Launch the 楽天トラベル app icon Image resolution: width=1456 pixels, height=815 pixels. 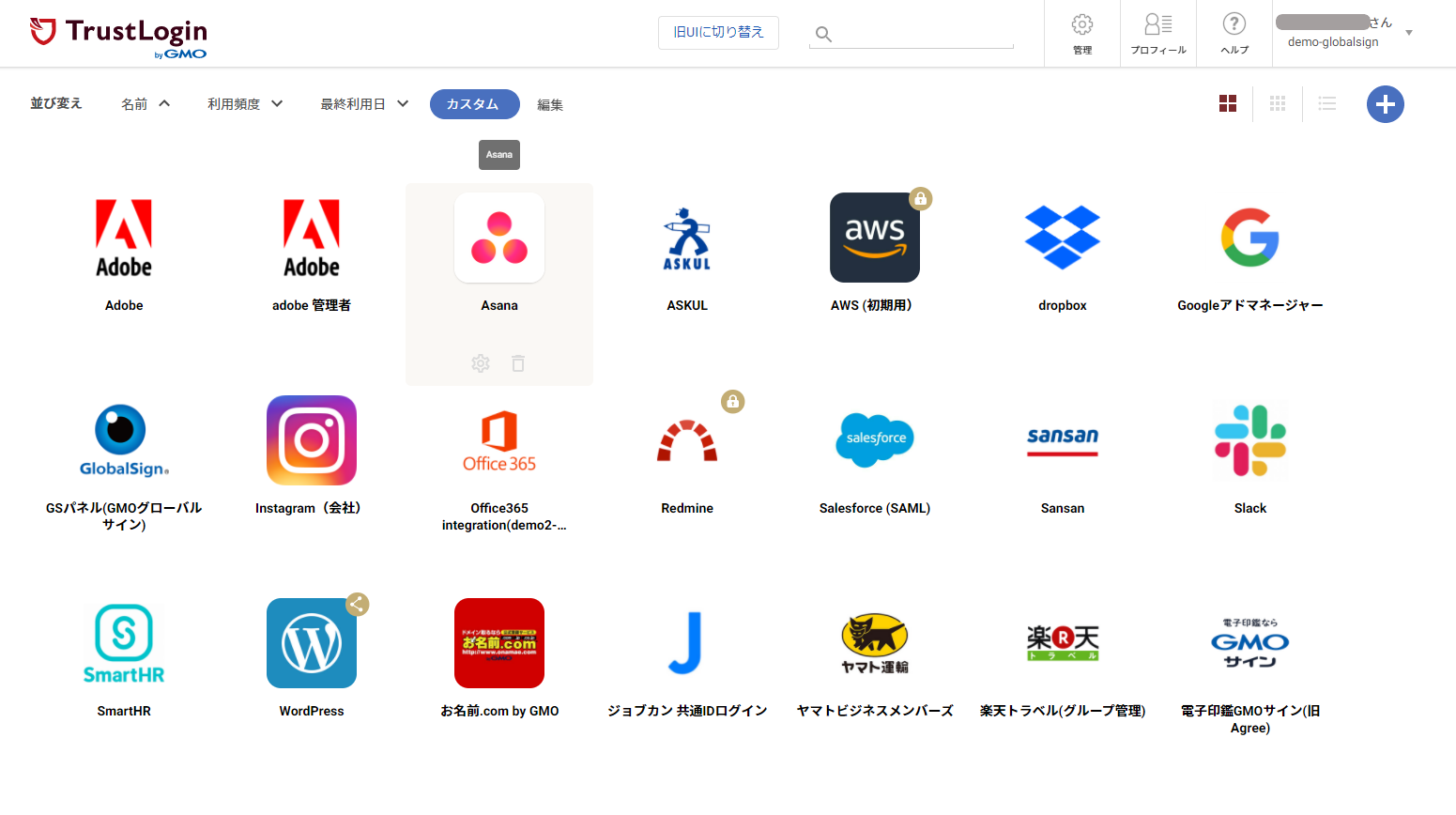(1063, 643)
